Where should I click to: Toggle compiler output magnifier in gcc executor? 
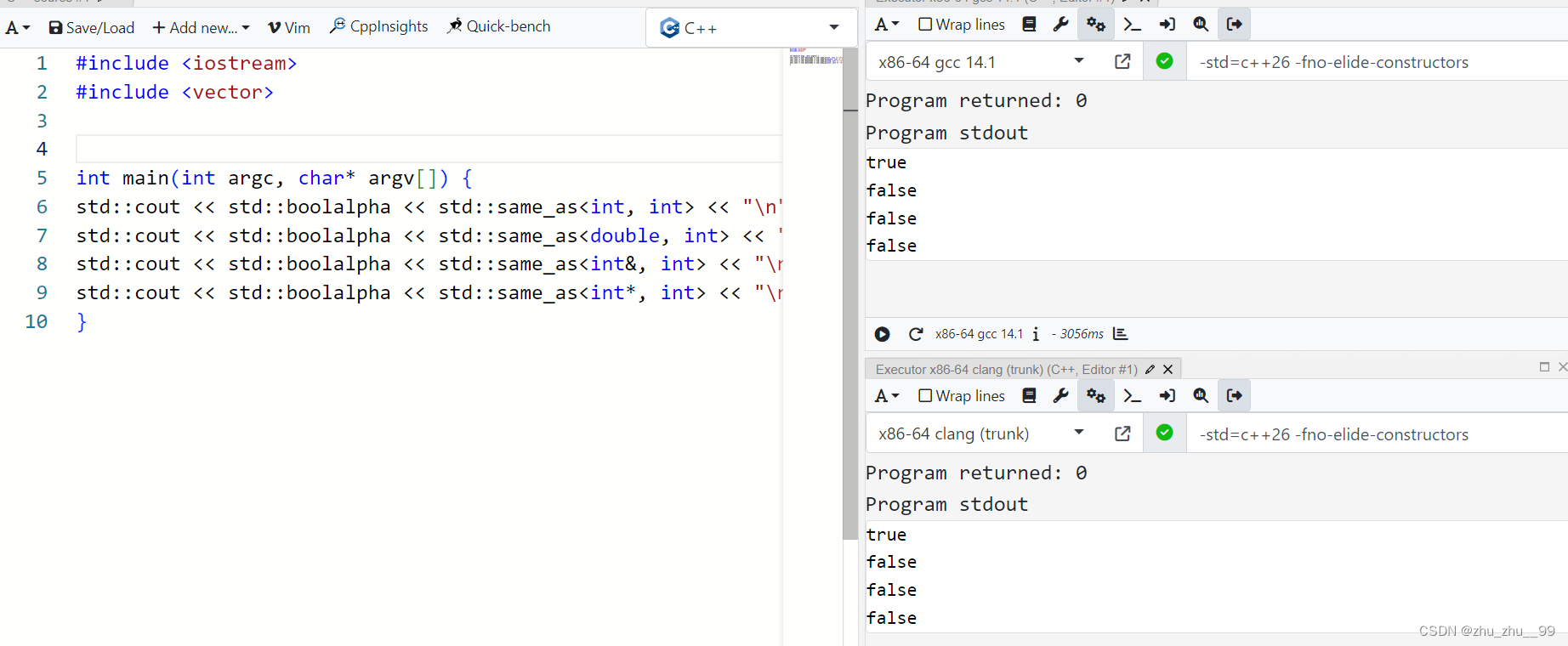tap(1201, 25)
